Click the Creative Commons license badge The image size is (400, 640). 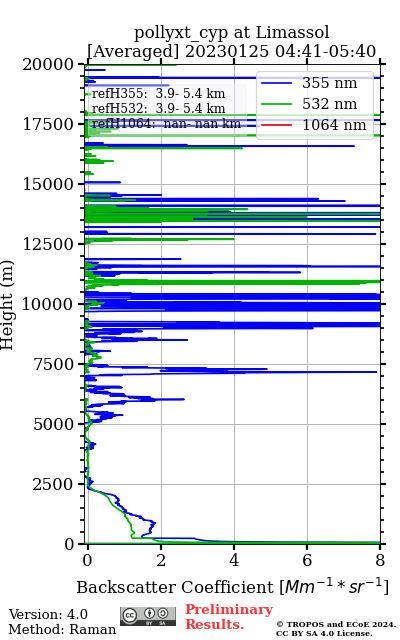[148, 616]
